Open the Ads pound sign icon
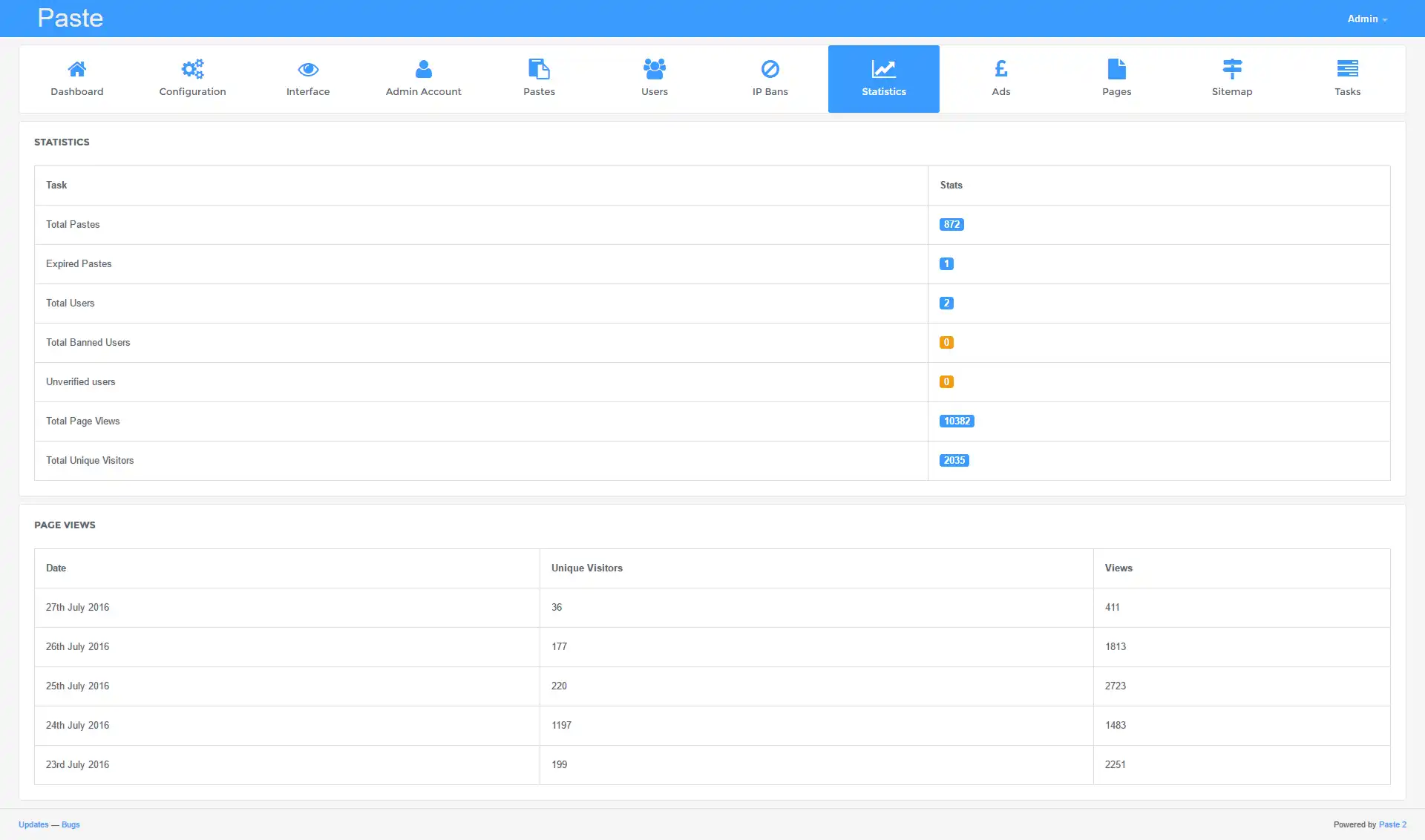This screenshot has width=1425, height=840. pyautogui.click(x=1000, y=70)
